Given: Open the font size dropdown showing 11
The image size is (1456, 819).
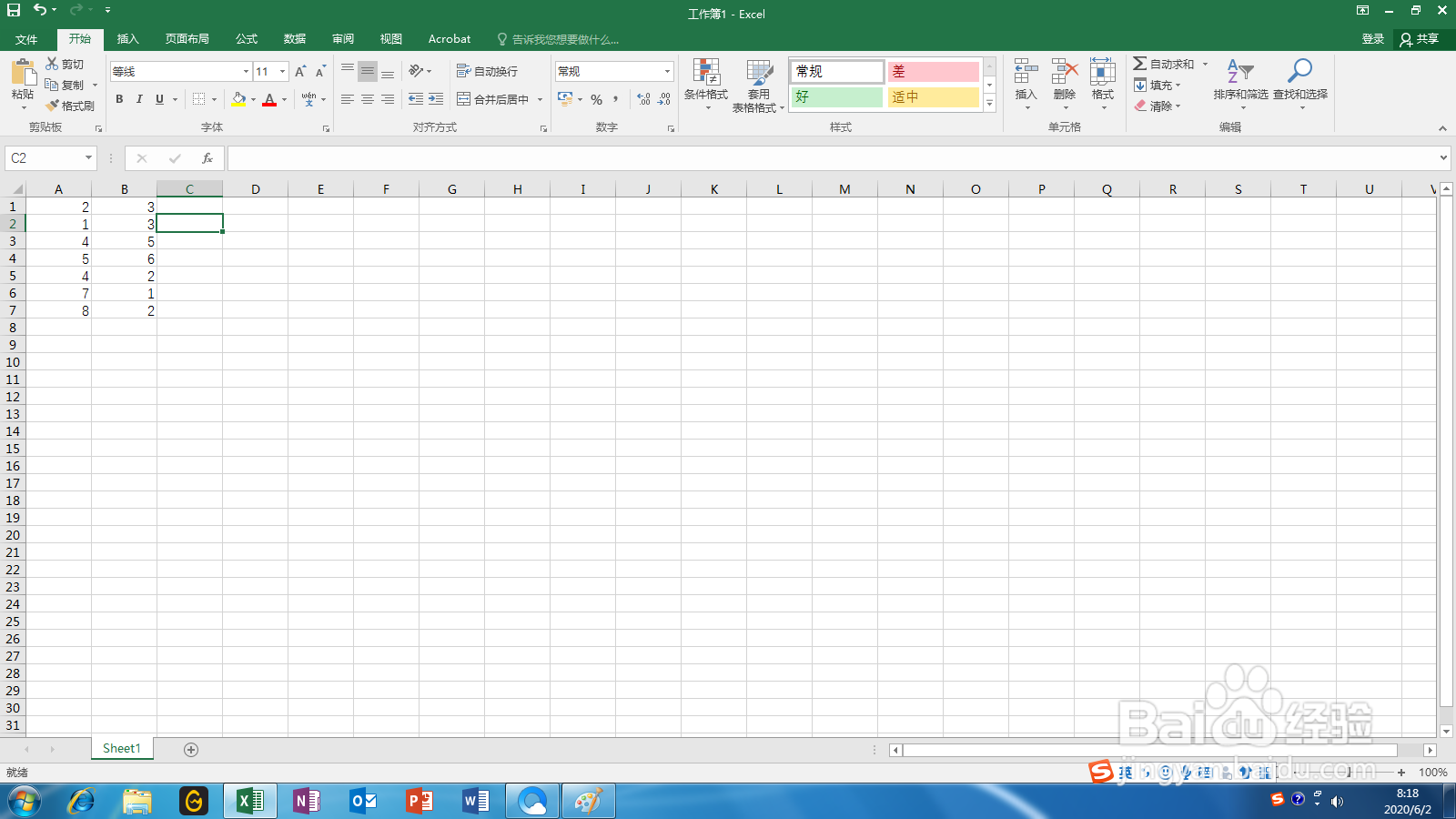Looking at the screenshot, I should coord(282,71).
